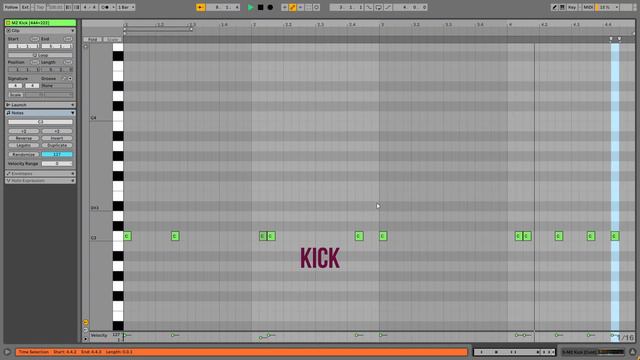Expand the Note Expression section
The image size is (640, 360).
tap(40, 180)
